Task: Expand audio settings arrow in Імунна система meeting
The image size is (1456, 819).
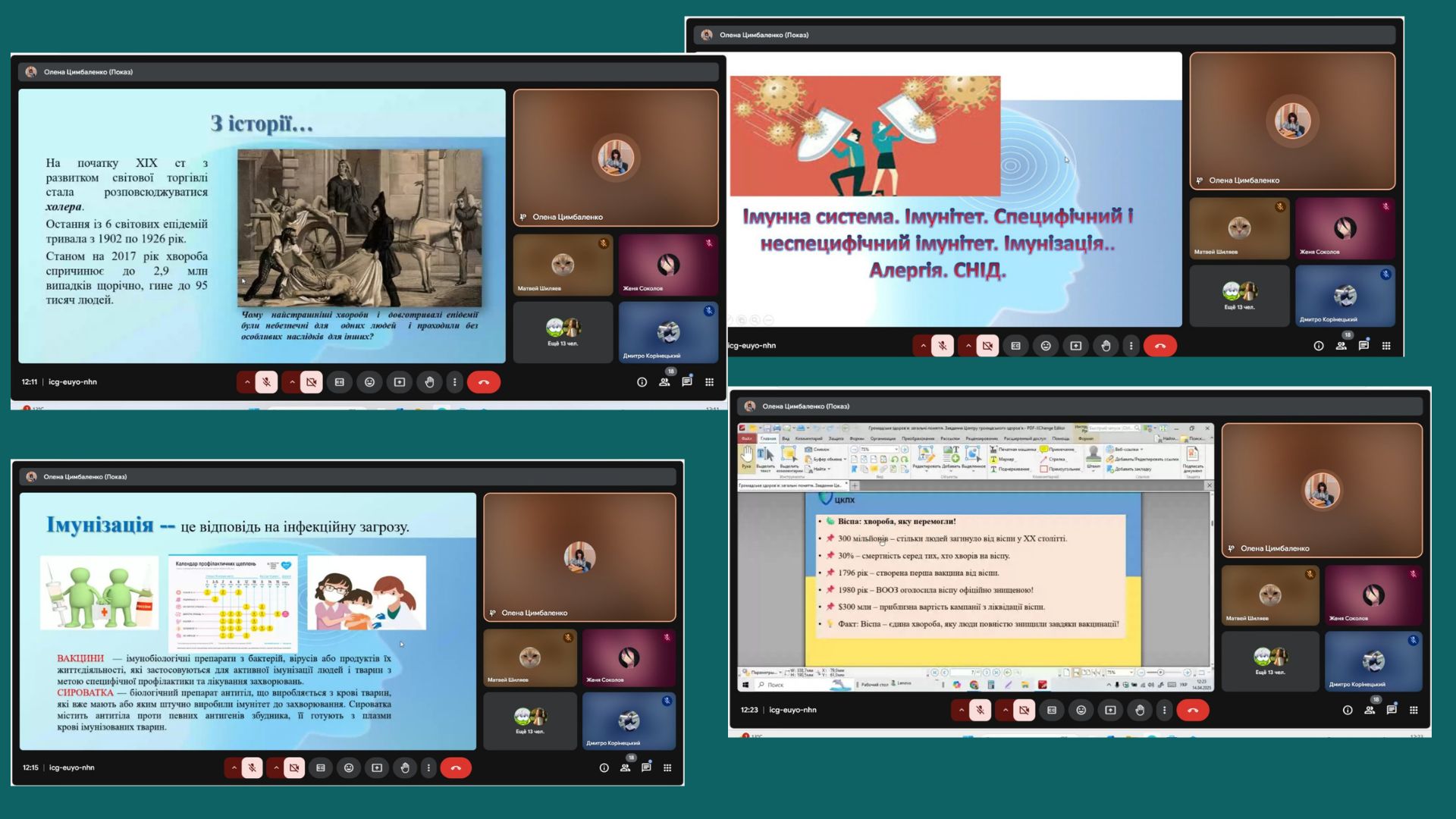Action: pyautogui.click(x=923, y=346)
